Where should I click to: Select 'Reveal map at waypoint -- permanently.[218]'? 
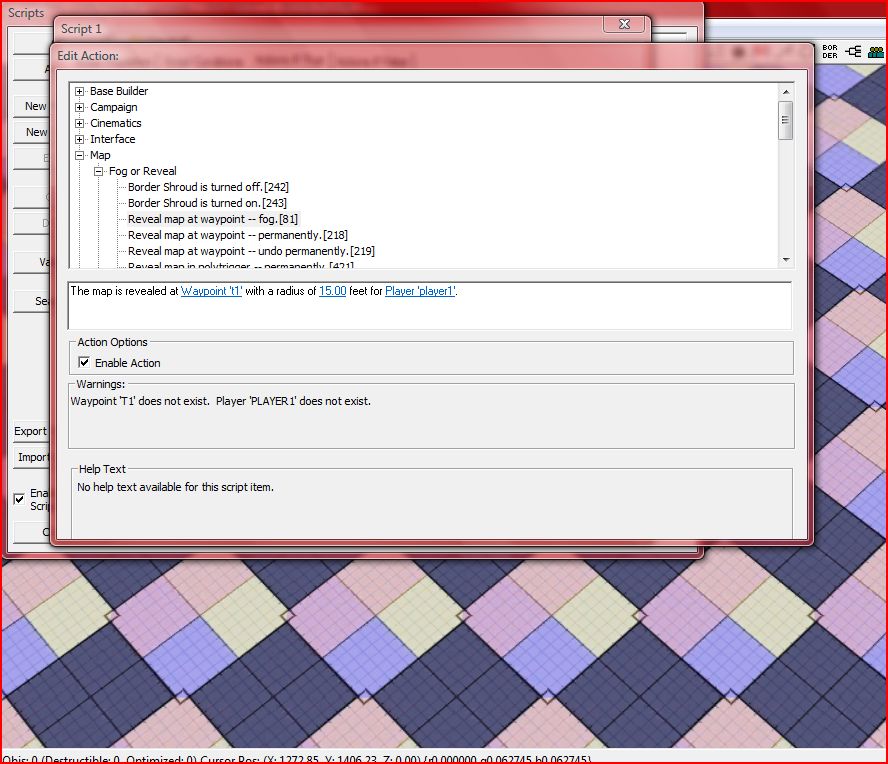pos(238,235)
